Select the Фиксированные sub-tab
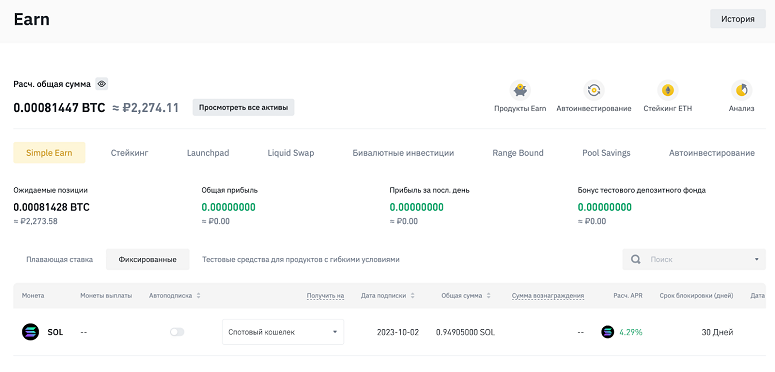The width and height of the screenshot is (775, 372). (x=148, y=259)
